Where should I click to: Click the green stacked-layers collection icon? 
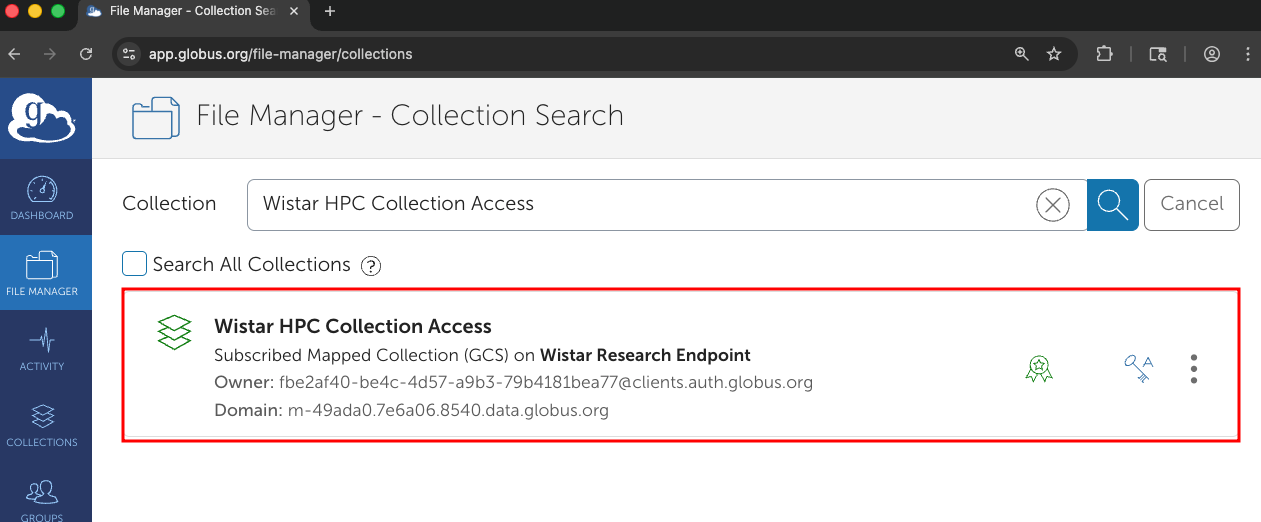[174, 332]
